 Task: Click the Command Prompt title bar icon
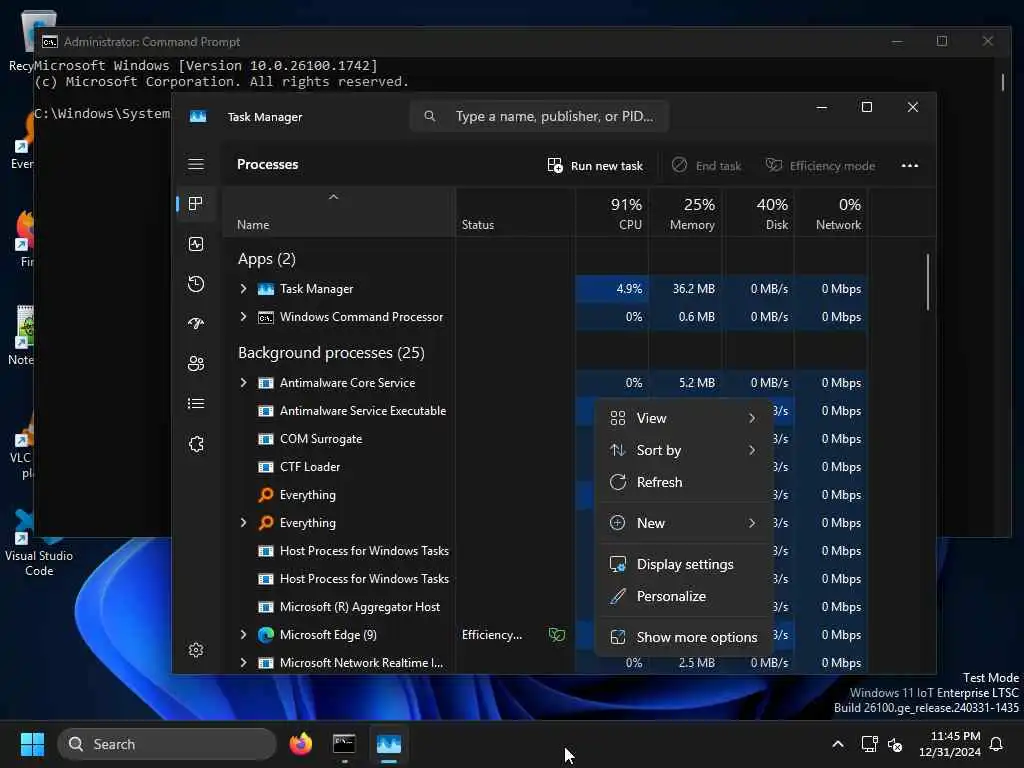click(x=50, y=42)
